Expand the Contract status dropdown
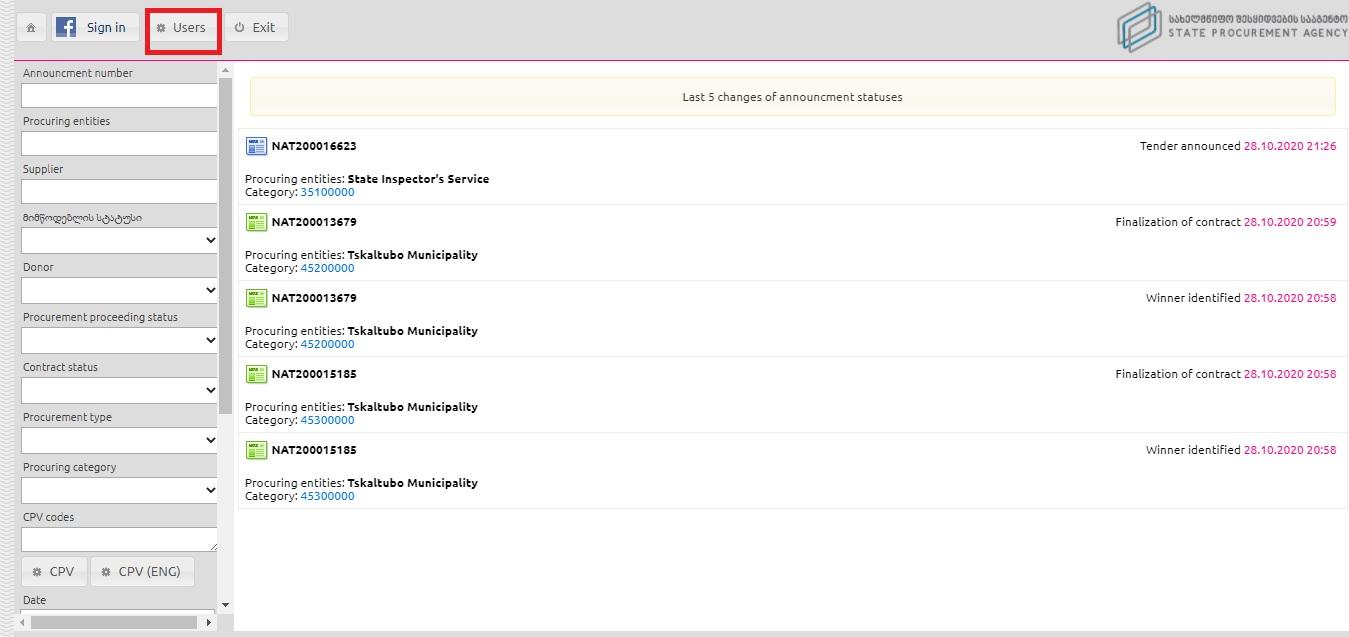Viewport: 1349px width, 637px height. point(119,390)
